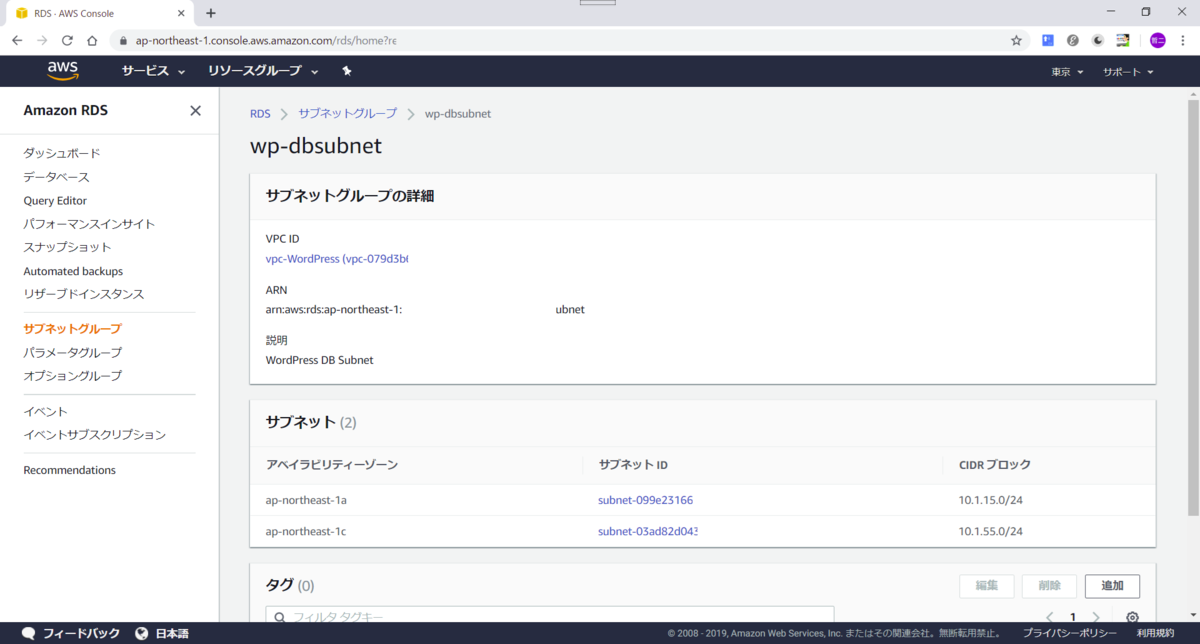Click the WordPress DB Subnet description text
Screen dimensions: 1200x644
(x=319, y=360)
